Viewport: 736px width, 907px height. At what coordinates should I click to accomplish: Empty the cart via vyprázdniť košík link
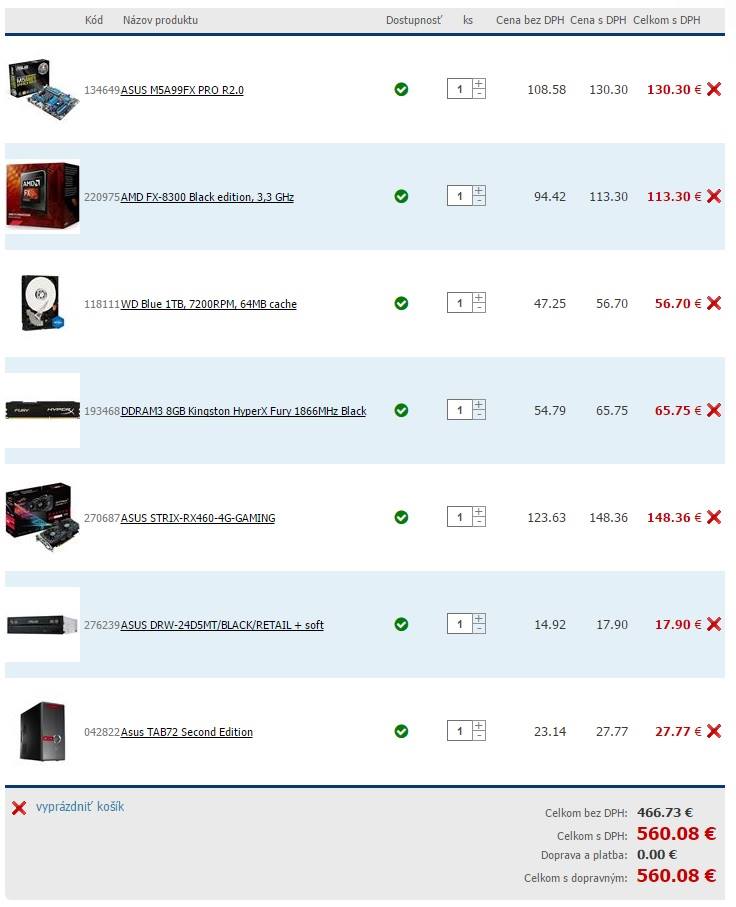tap(80, 807)
